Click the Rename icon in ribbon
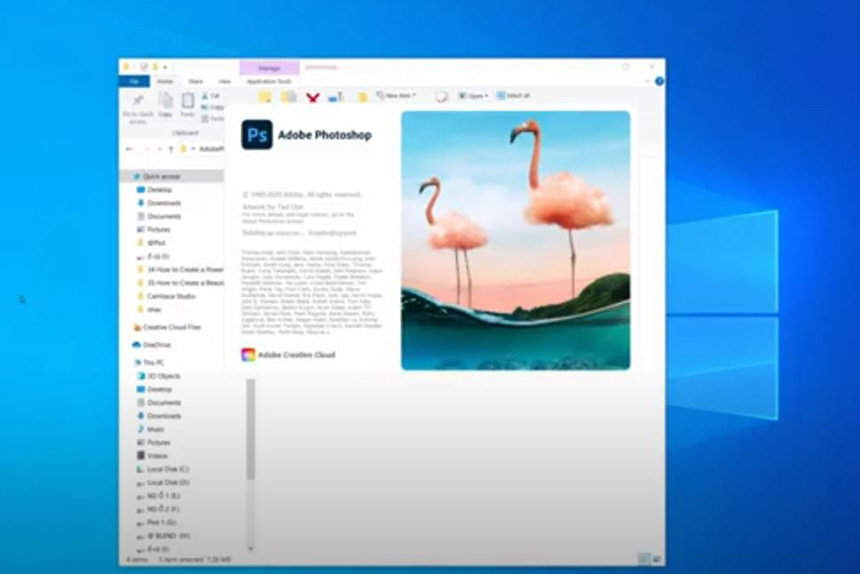 (x=335, y=98)
